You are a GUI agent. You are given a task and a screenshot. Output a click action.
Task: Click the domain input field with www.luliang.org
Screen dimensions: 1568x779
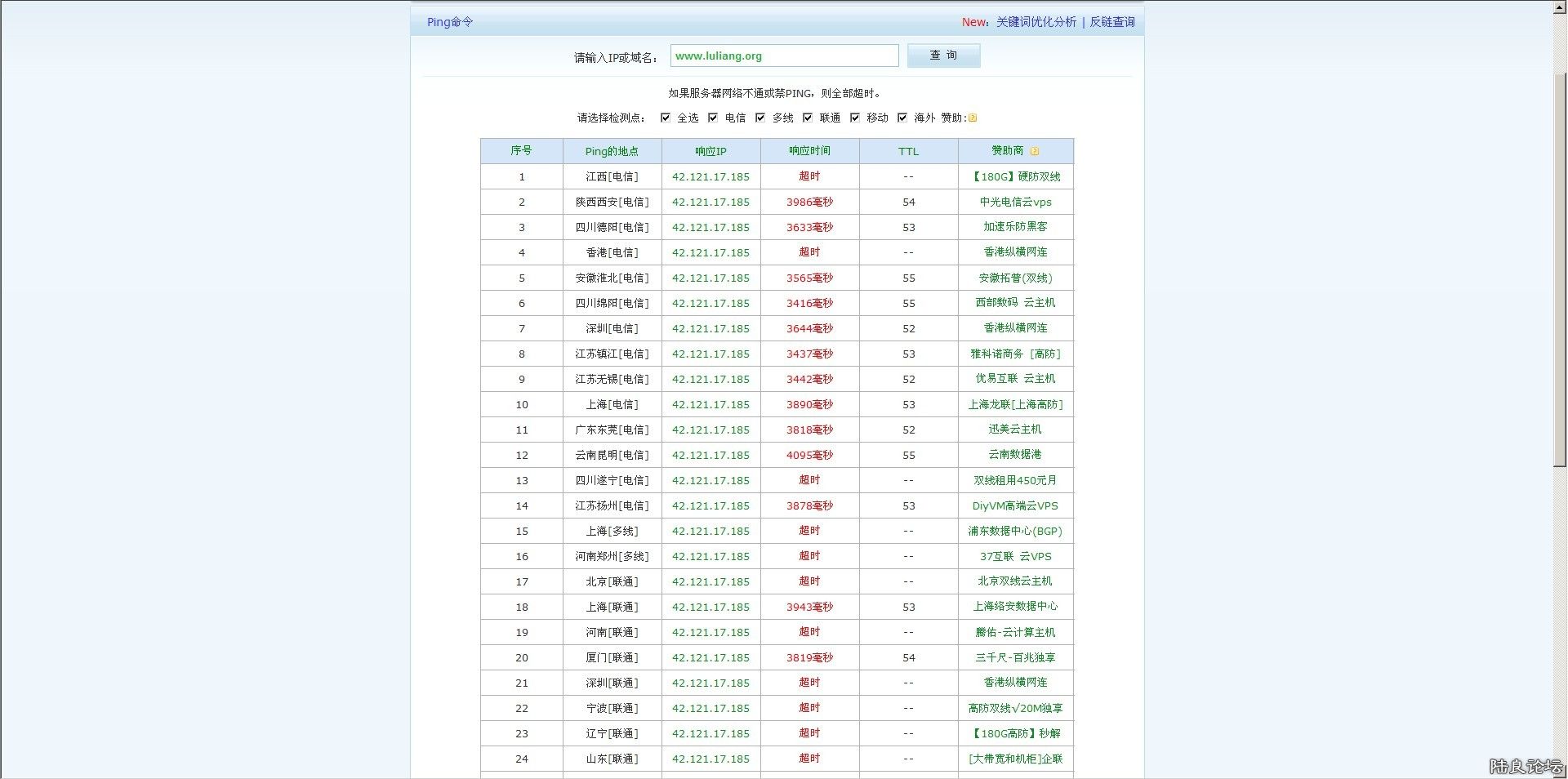784,56
